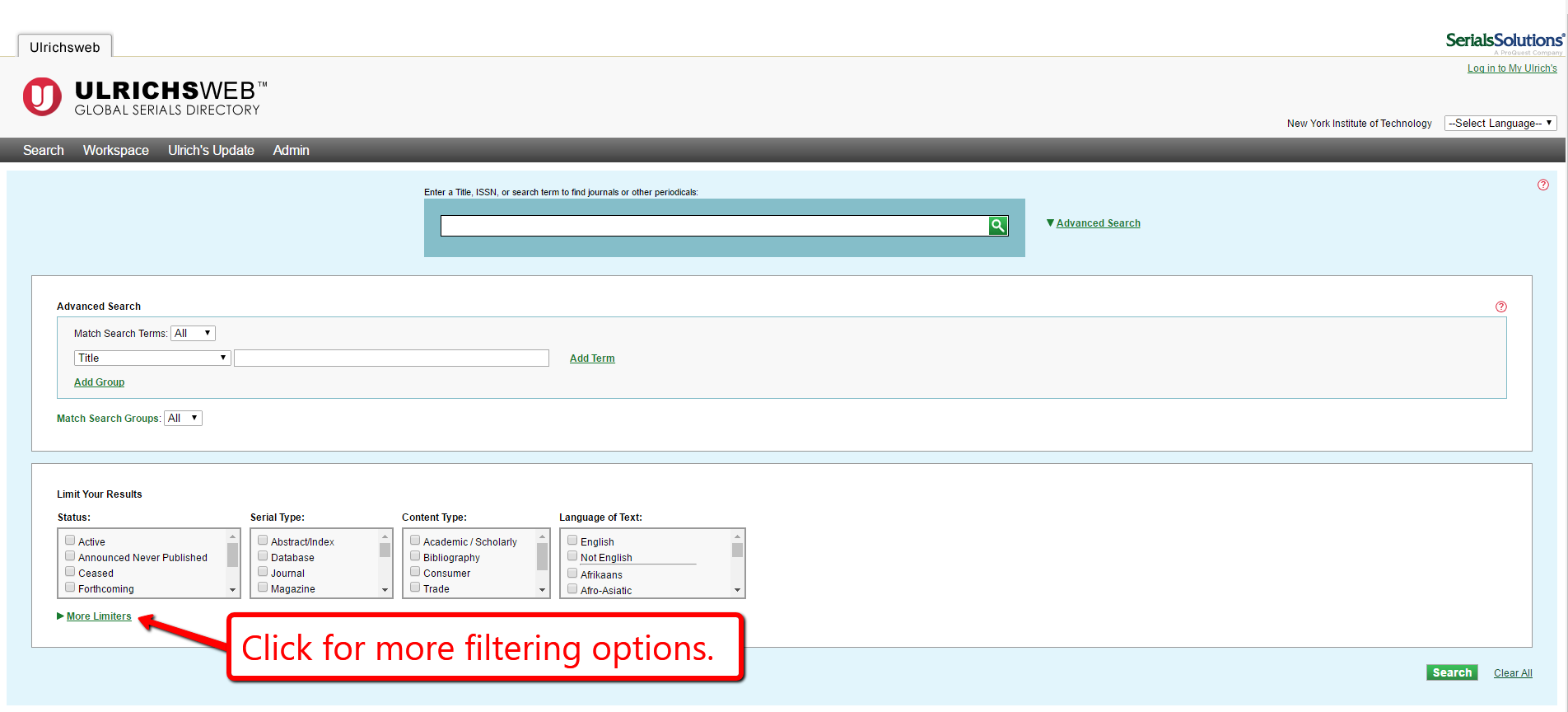Check English language of text
This screenshot has height=712, width=1568.
[x=572, y=541]
